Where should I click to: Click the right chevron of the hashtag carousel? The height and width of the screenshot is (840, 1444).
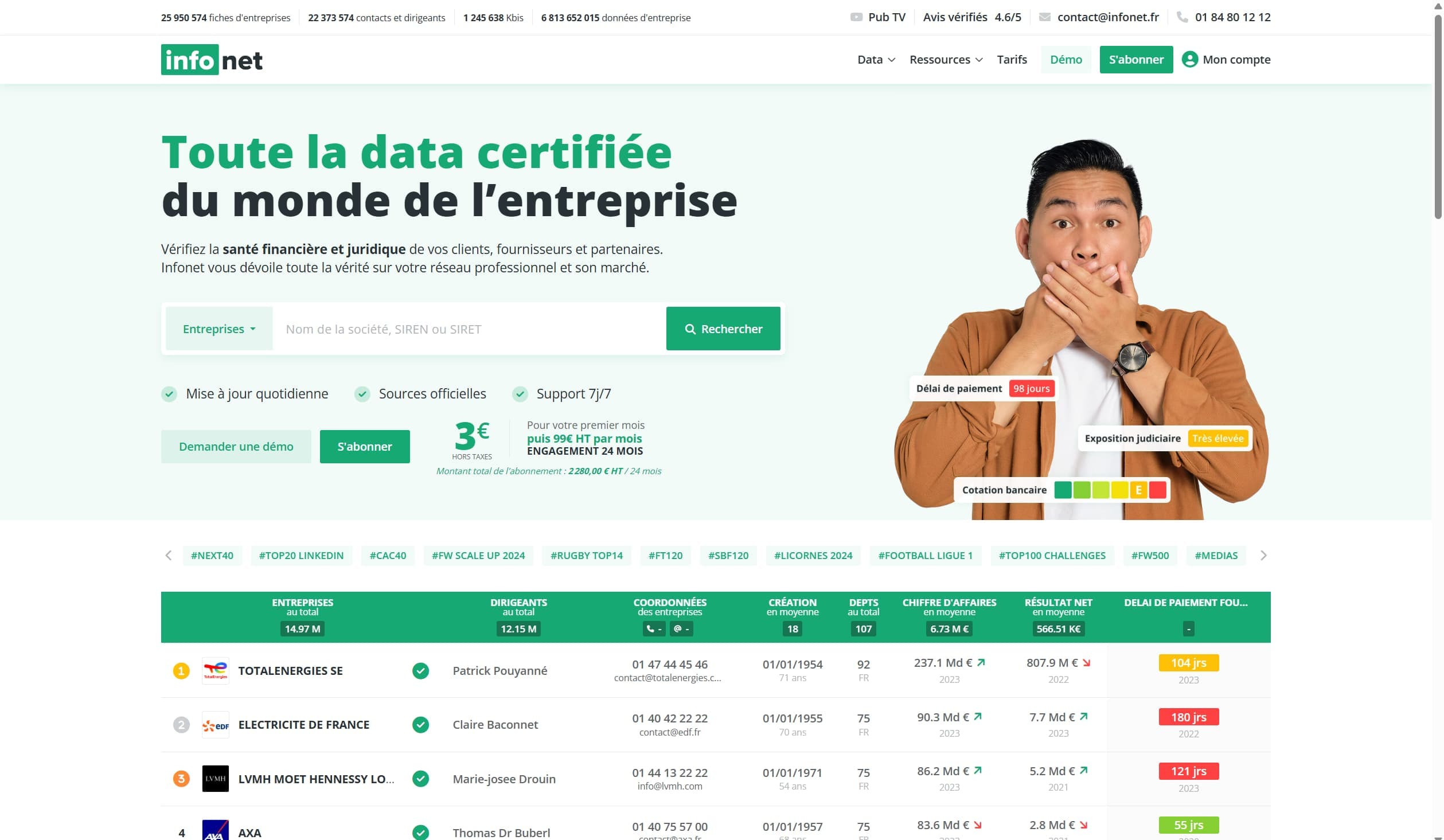(x=1263, y=555)
